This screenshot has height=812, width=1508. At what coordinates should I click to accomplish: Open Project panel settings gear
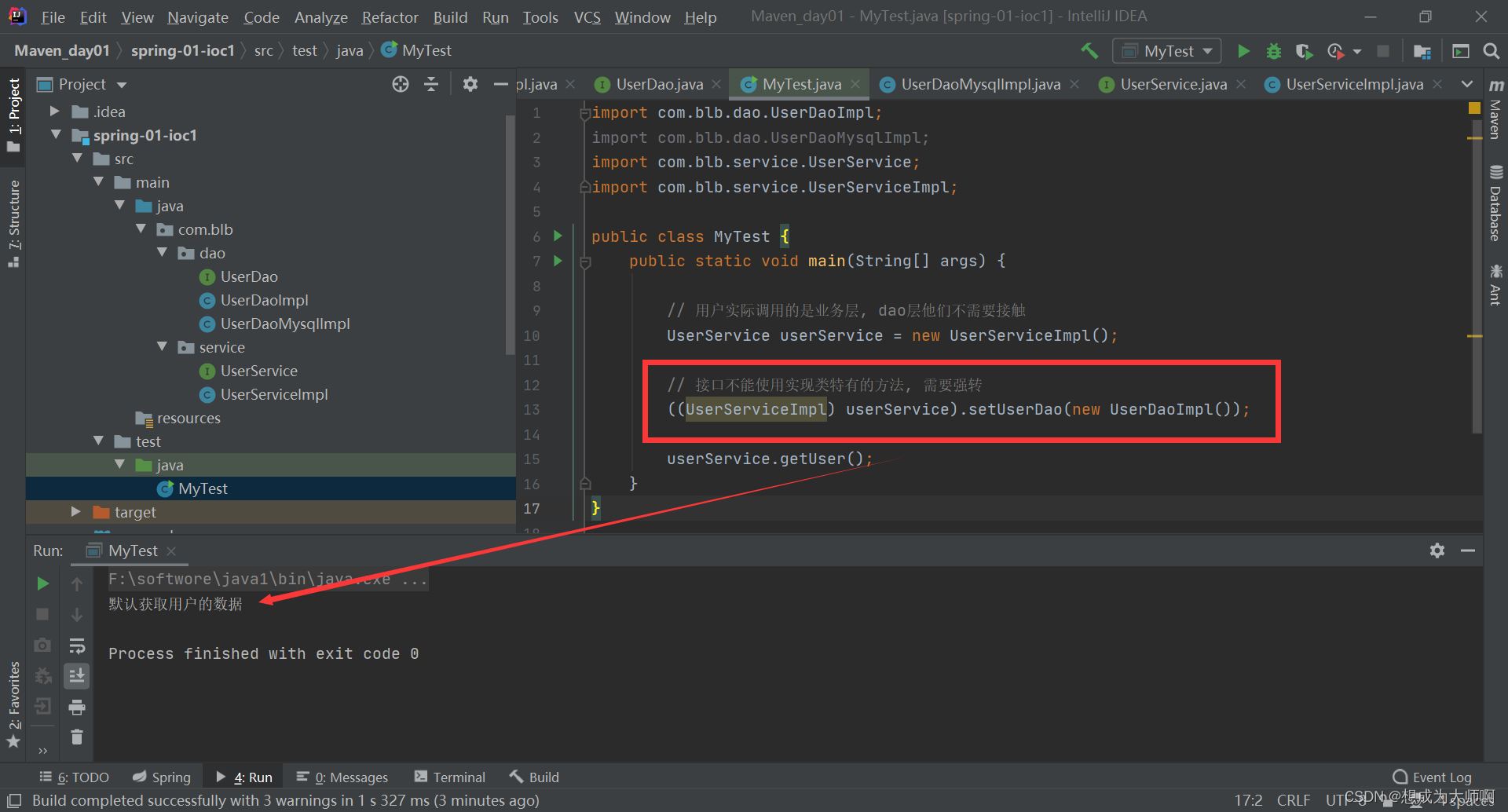tap(470, 84)
